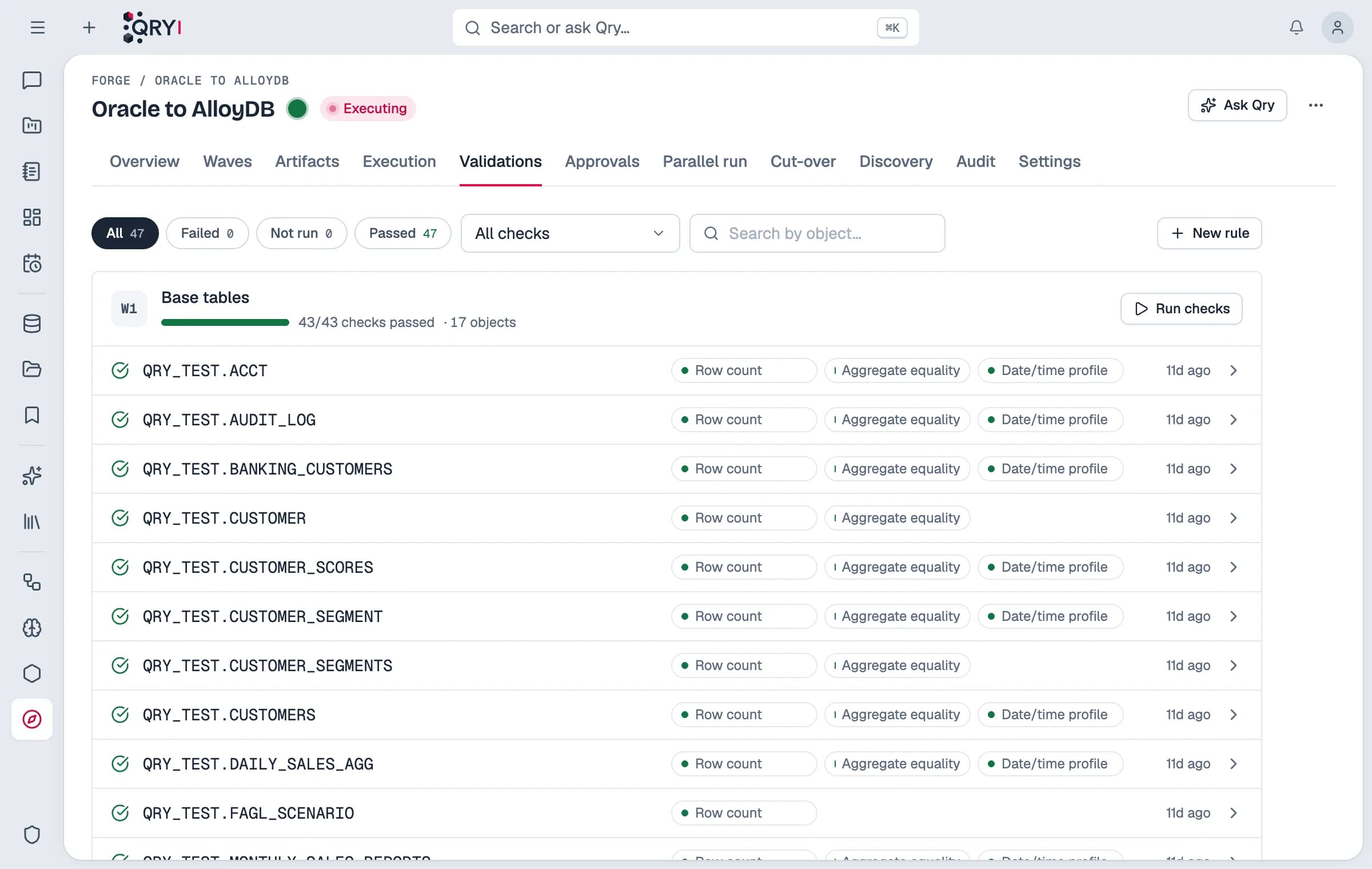The height and width of the screenshot is (869, 1372).
Task: Open the bookmark sidebar icon
Action: [32, 415]
